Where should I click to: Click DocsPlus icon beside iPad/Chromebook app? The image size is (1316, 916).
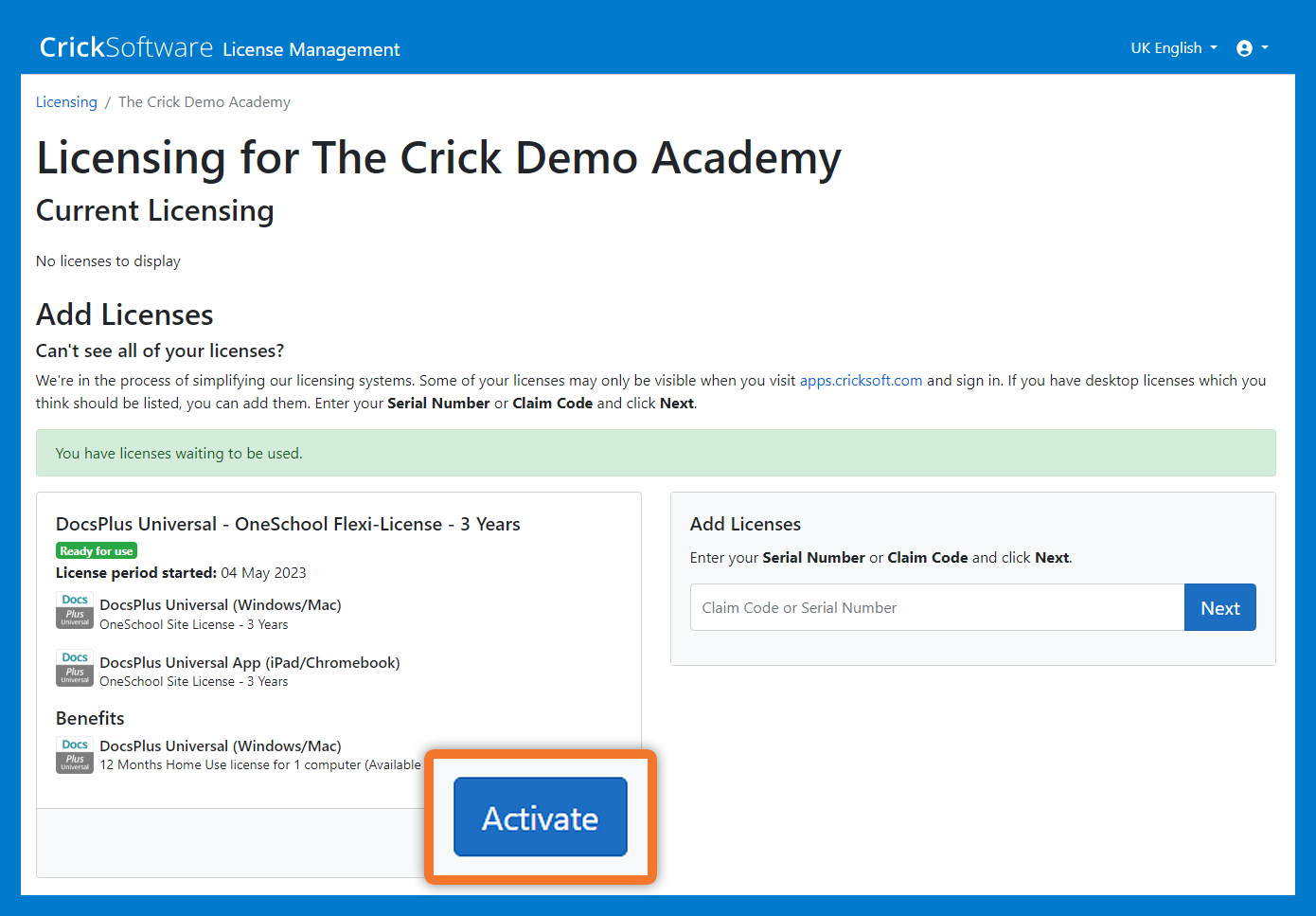point(75,669)
